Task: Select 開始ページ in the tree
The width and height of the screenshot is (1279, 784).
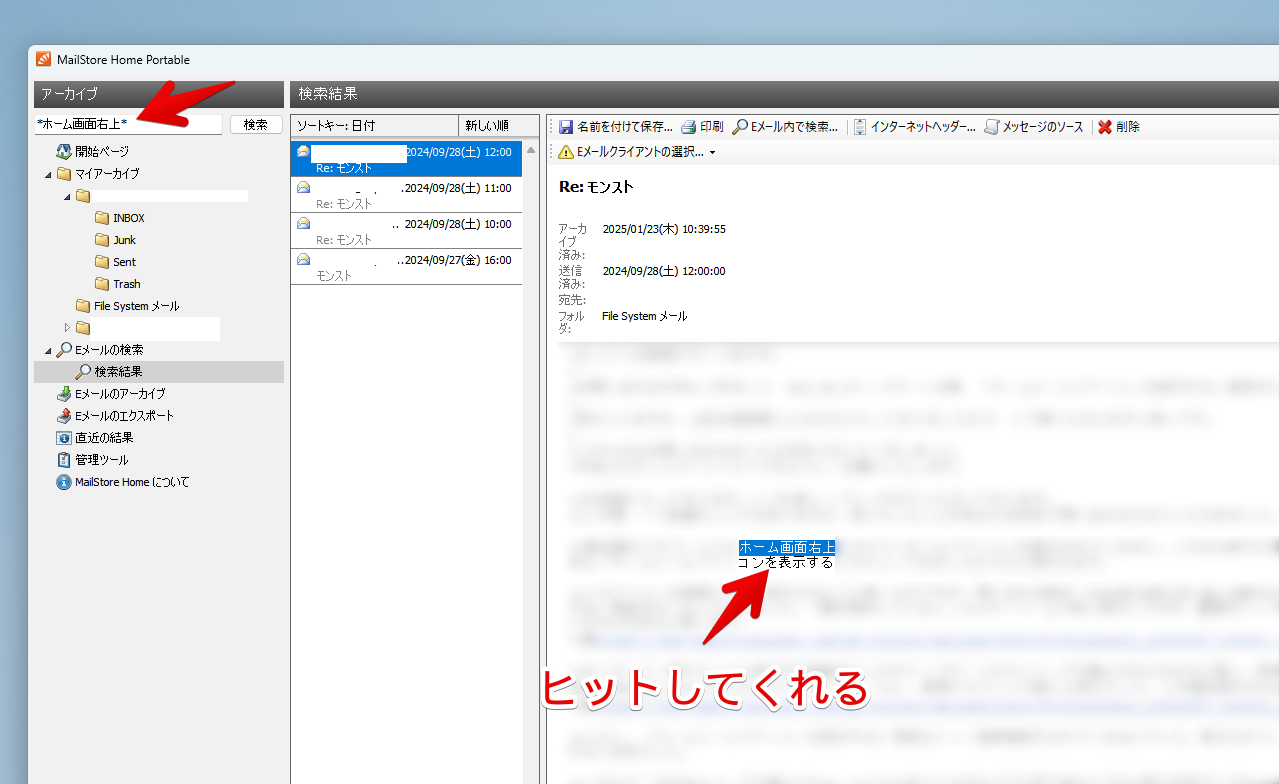Action: (x=102, y=152)
